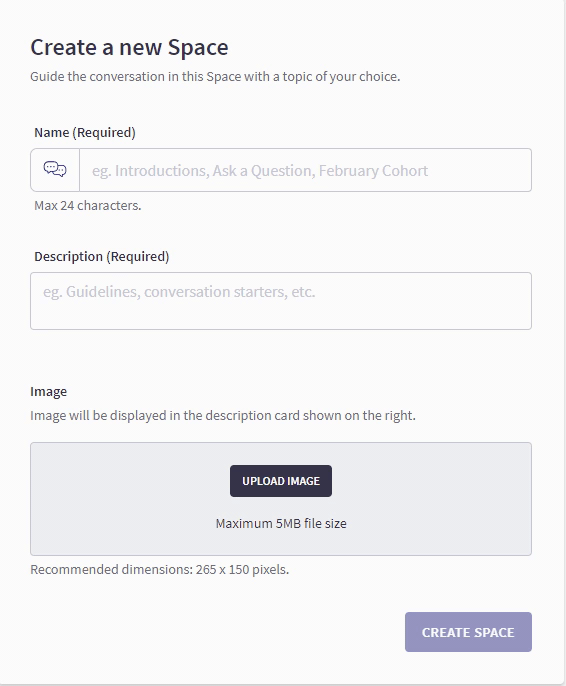This screenshot has height=686, width=566.
Task: Click the 'Create a new Space' heading
Action: 129,47
